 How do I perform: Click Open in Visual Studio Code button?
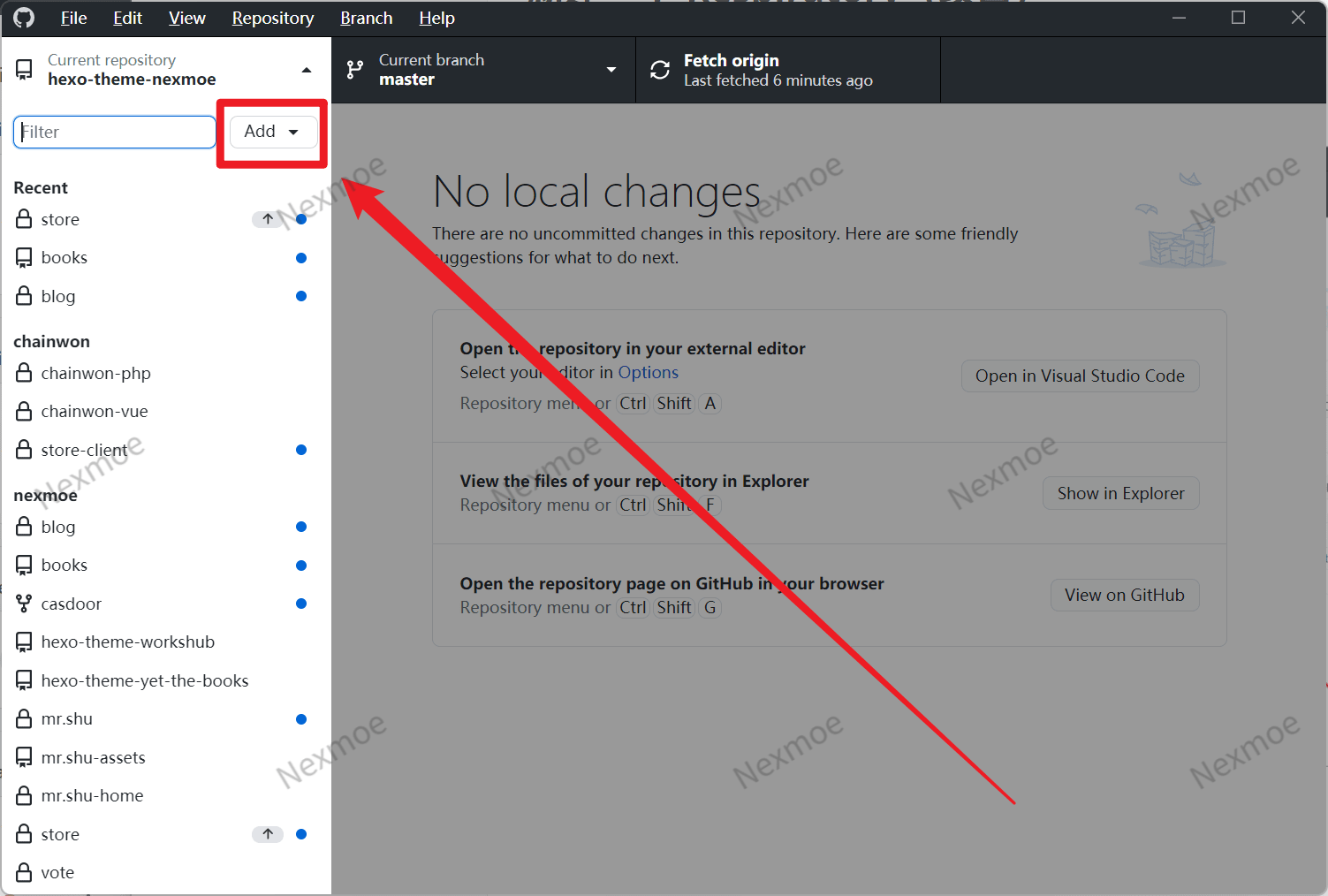tap(1080, 376)
